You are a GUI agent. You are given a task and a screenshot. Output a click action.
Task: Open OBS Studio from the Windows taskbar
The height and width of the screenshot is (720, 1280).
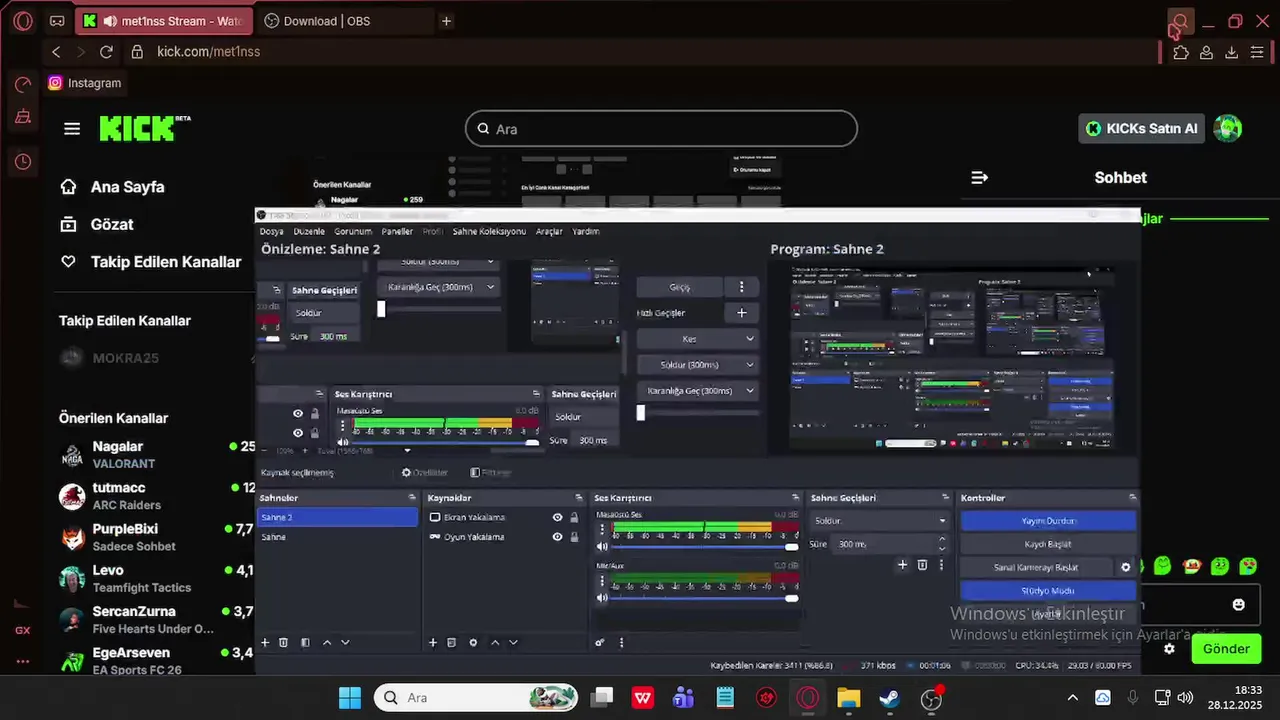pyautogui.click(x=931, y=698)
